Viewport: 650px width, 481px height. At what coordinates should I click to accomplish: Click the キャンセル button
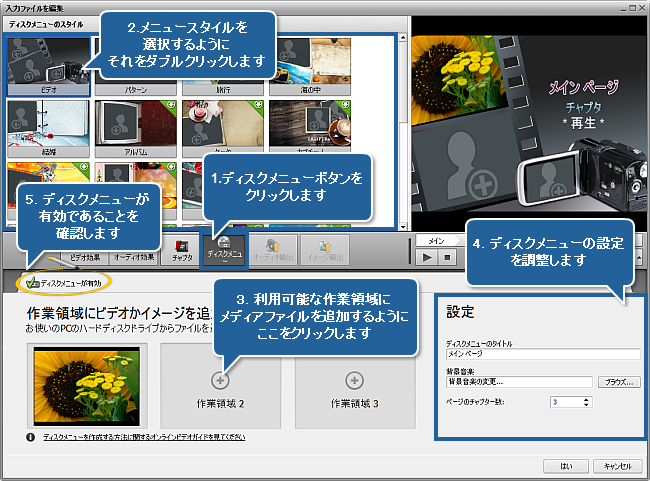(x=618, y=466)
